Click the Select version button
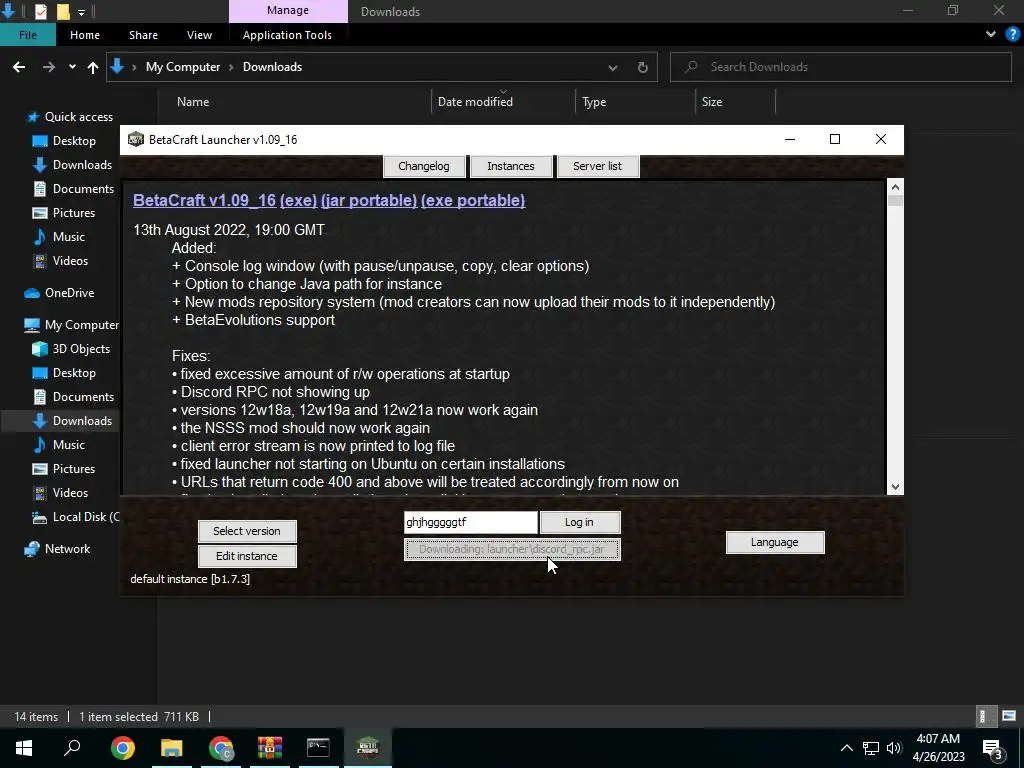Viewport: 1024px width, 768px height. 247,531
